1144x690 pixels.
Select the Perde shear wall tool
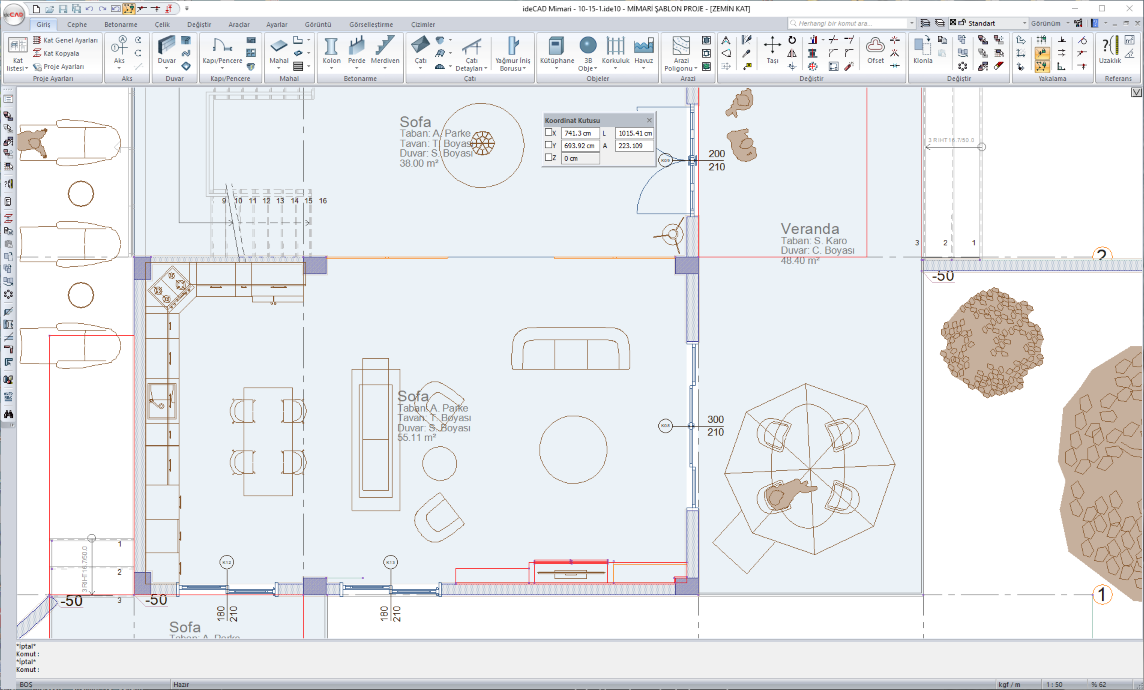coord(357,47)
